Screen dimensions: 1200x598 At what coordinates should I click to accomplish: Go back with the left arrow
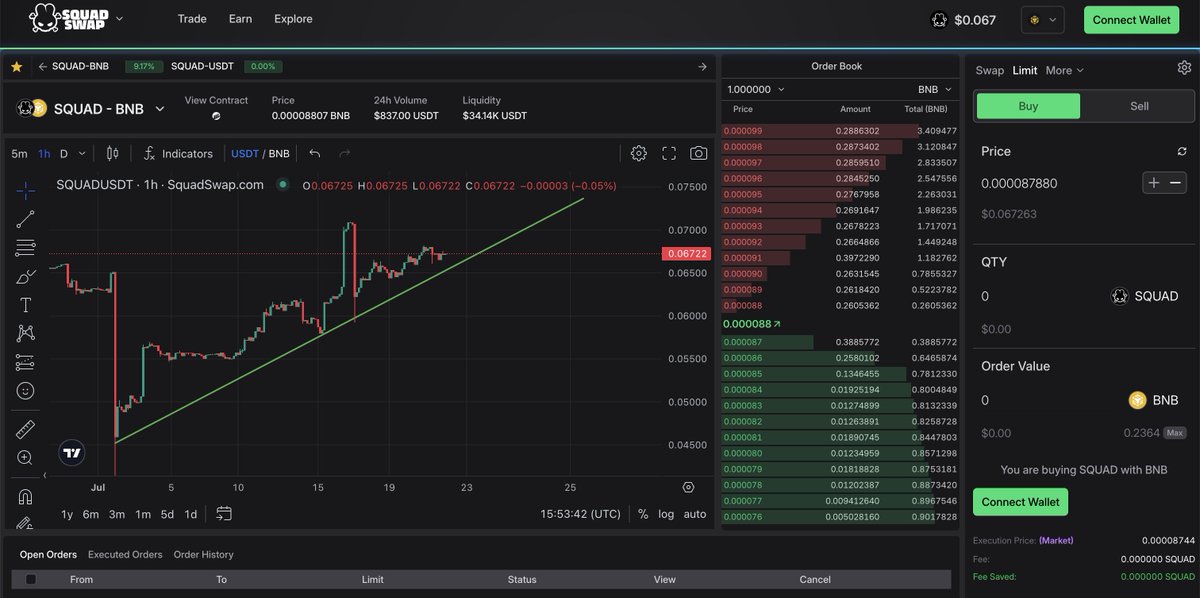pyautogui.click(x=43, y=67)
